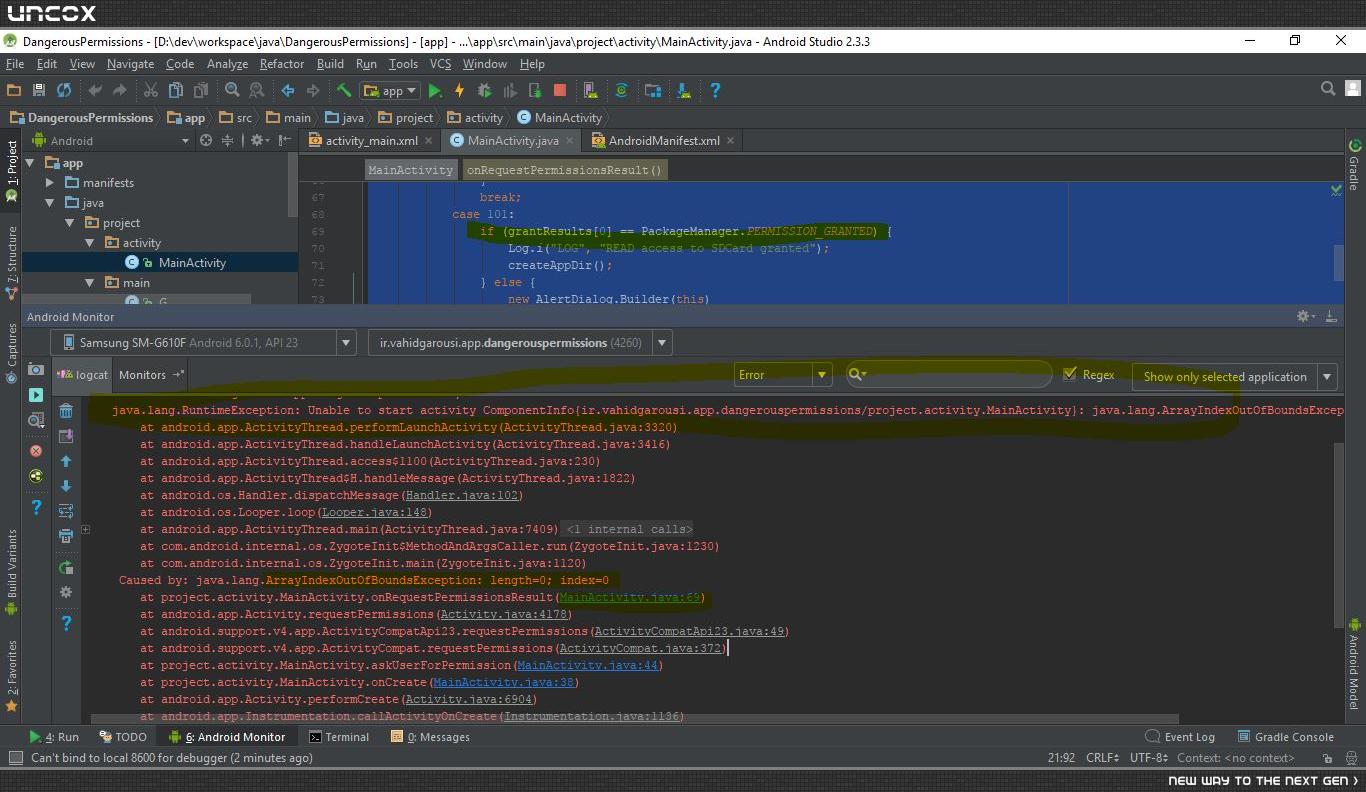The image size is (1366, 792).
Task: Click the Make Project hammer icon
Action: [344, 90]
